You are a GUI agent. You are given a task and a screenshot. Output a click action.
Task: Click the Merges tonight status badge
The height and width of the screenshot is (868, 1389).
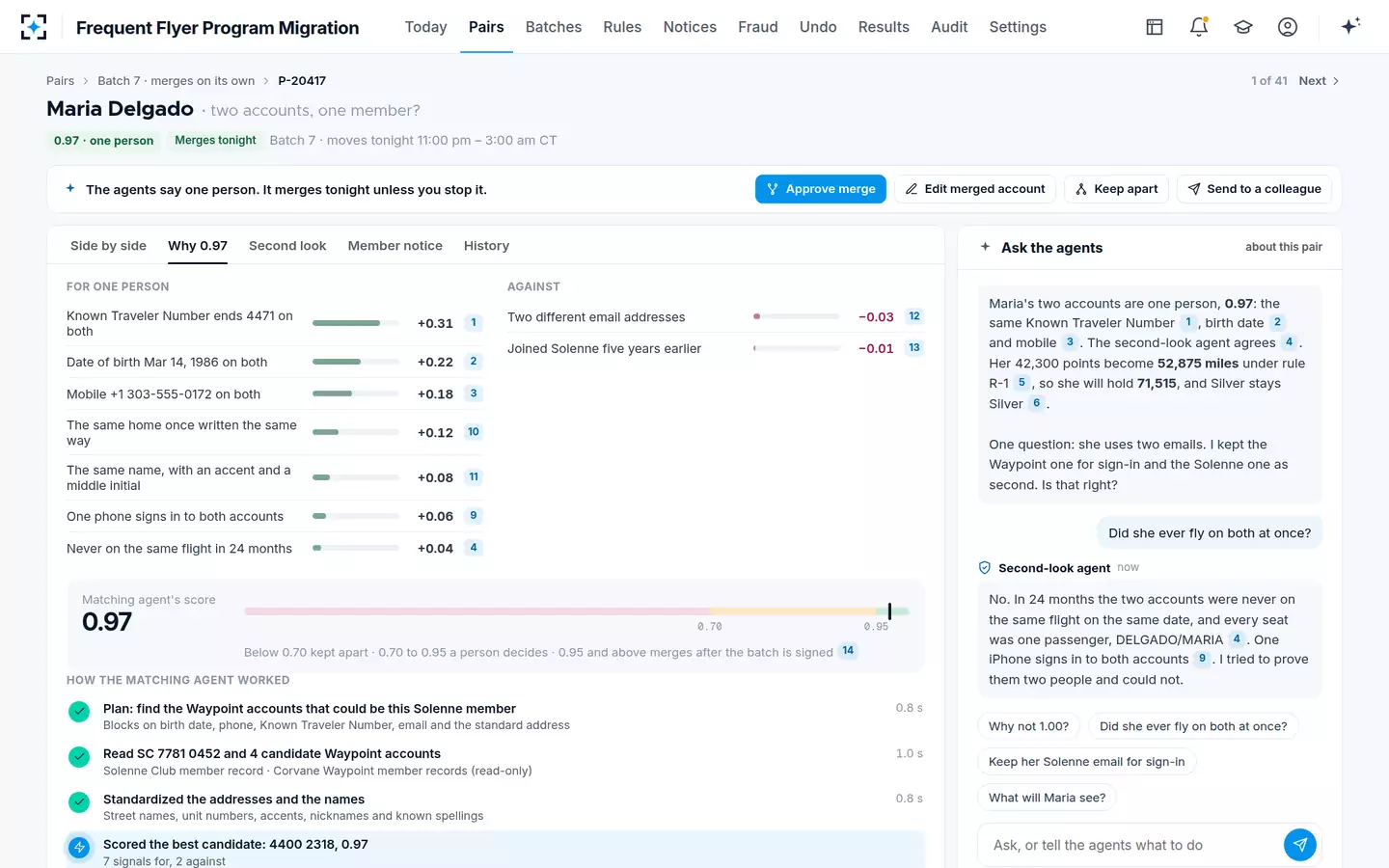point(215,141)
